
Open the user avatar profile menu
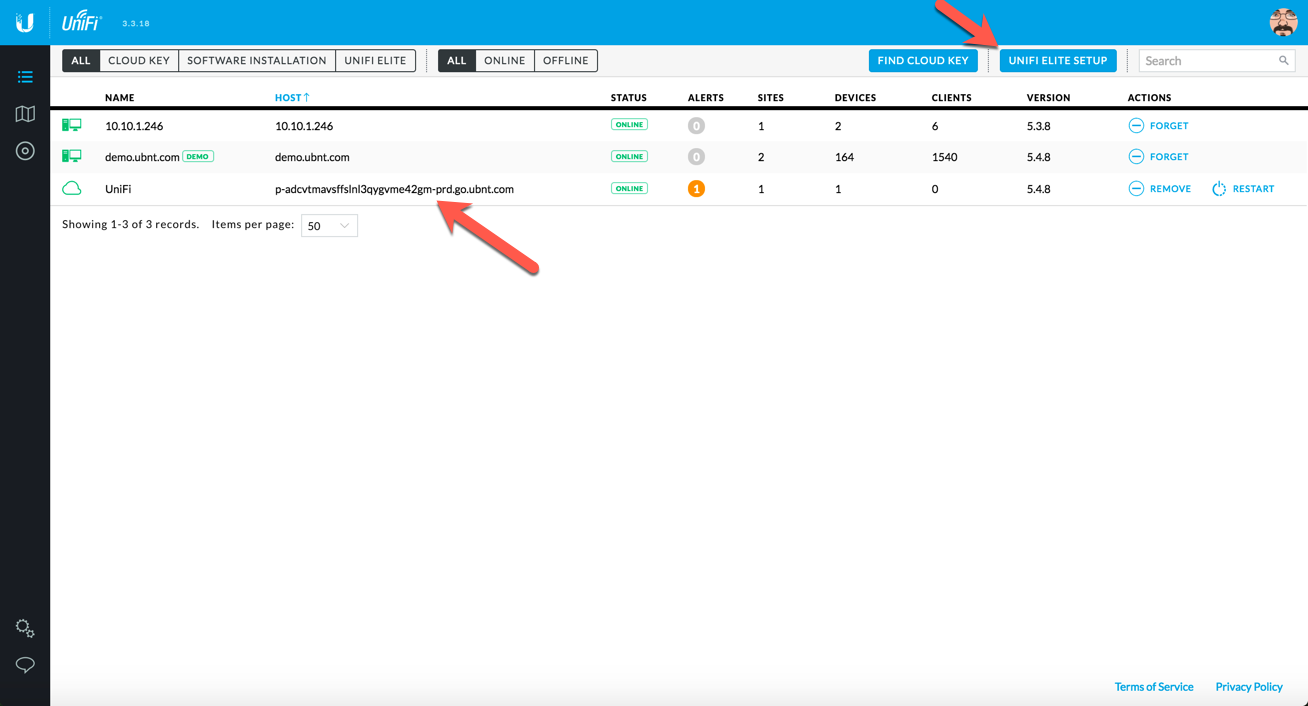(x=1283, y=22)
